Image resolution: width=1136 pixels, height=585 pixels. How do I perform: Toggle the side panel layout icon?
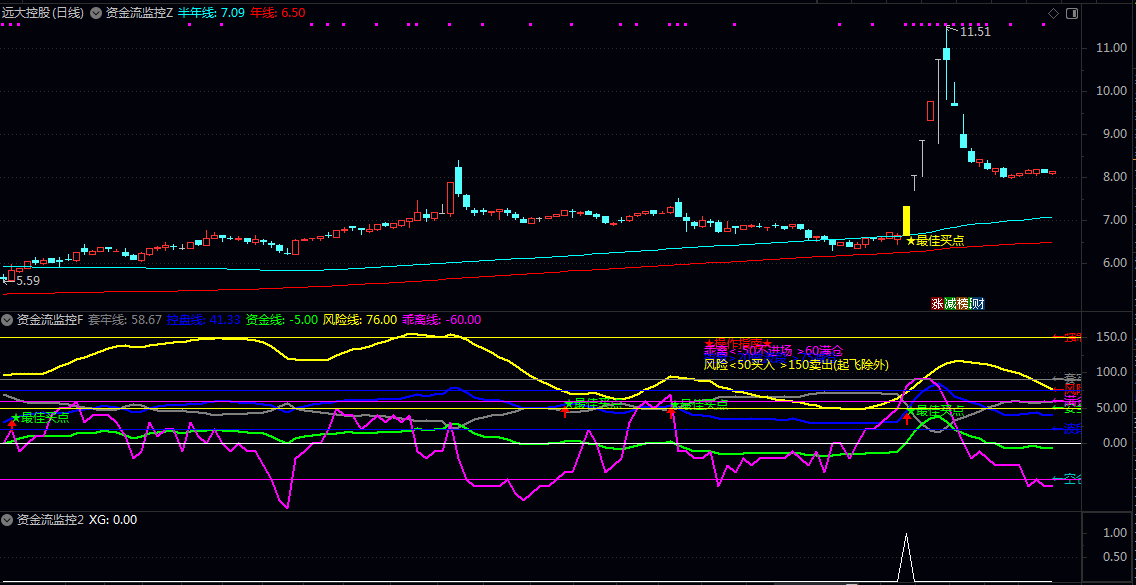1072,13
